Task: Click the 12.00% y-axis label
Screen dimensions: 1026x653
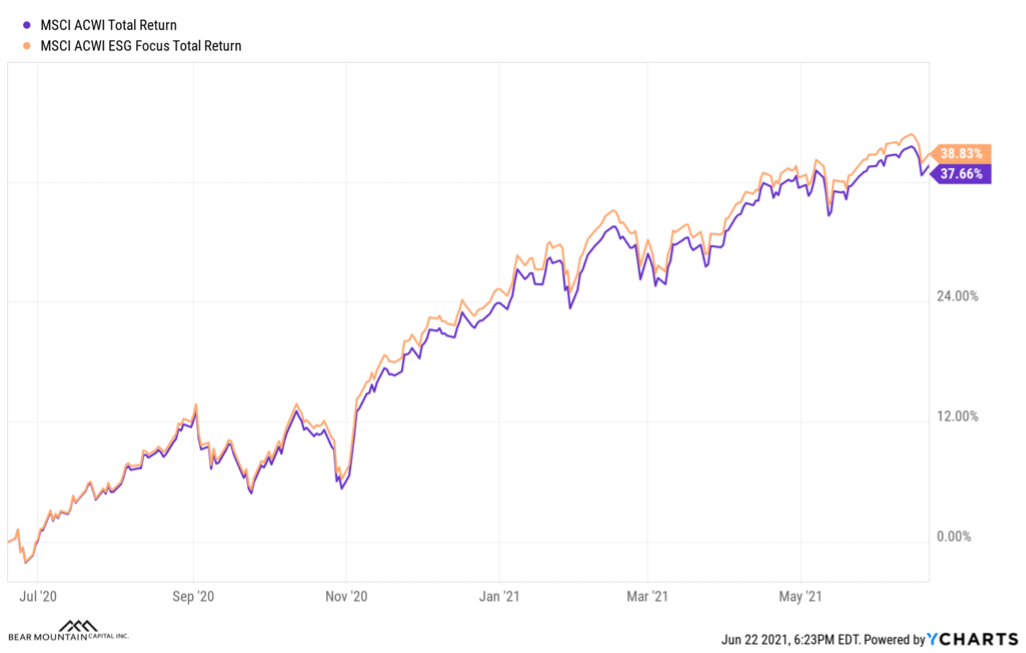Action: click(957, 416)
